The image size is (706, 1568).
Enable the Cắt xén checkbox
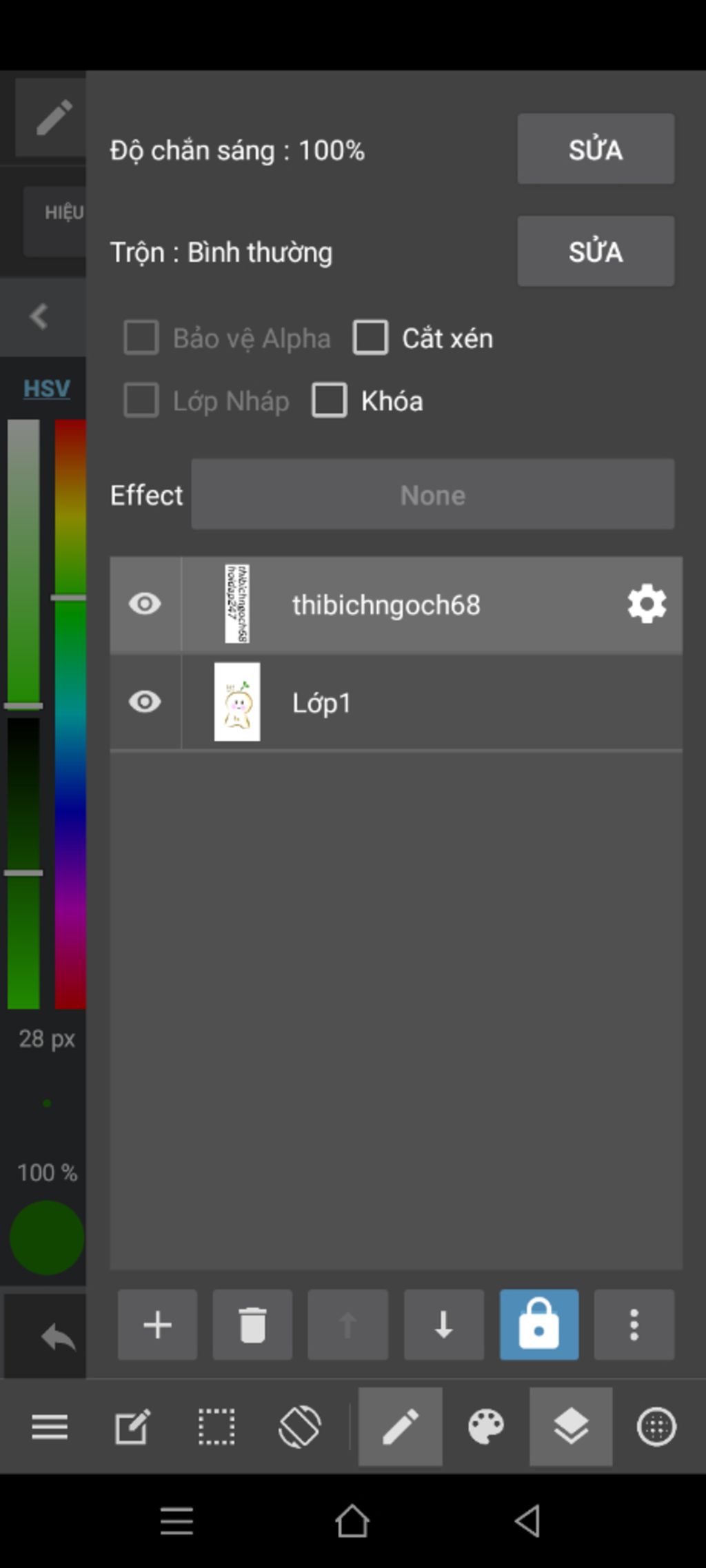(370, 338)
